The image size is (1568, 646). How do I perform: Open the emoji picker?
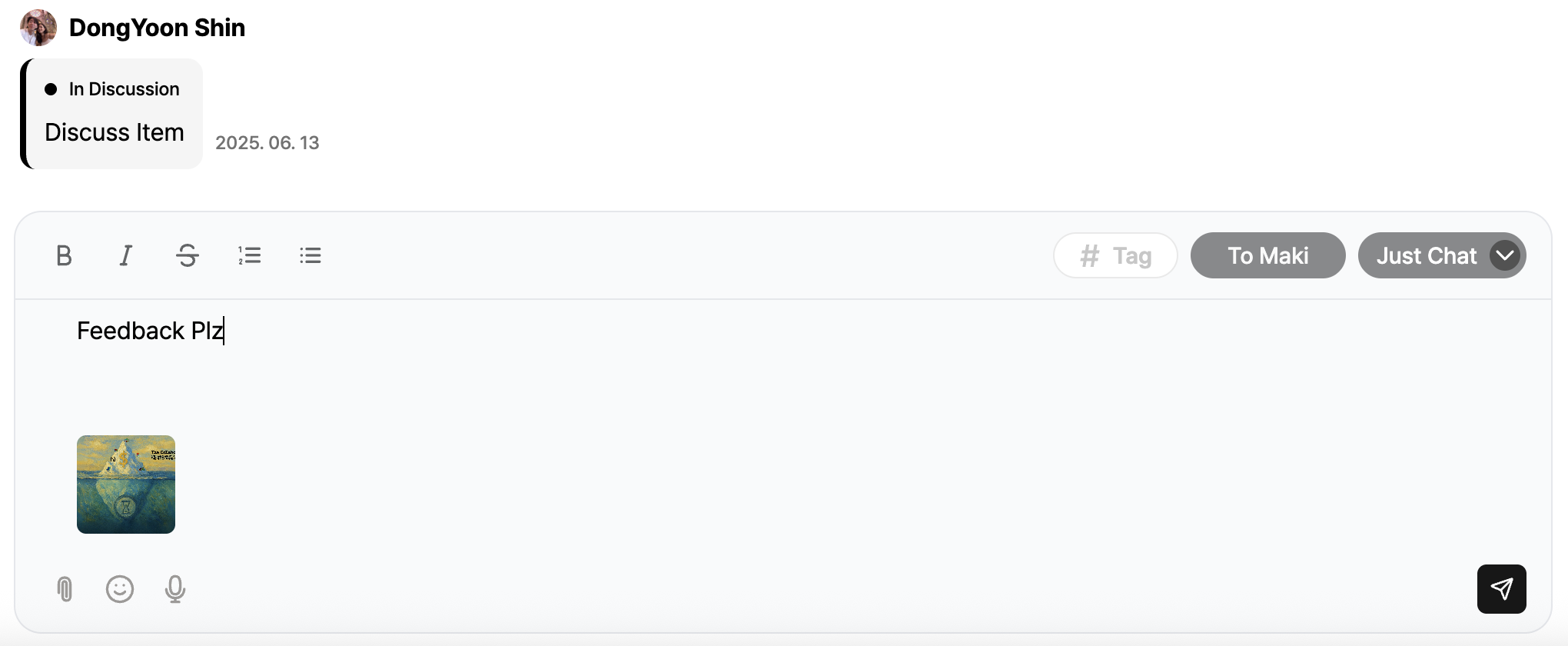pyautogui.click(x=120, y=589)
